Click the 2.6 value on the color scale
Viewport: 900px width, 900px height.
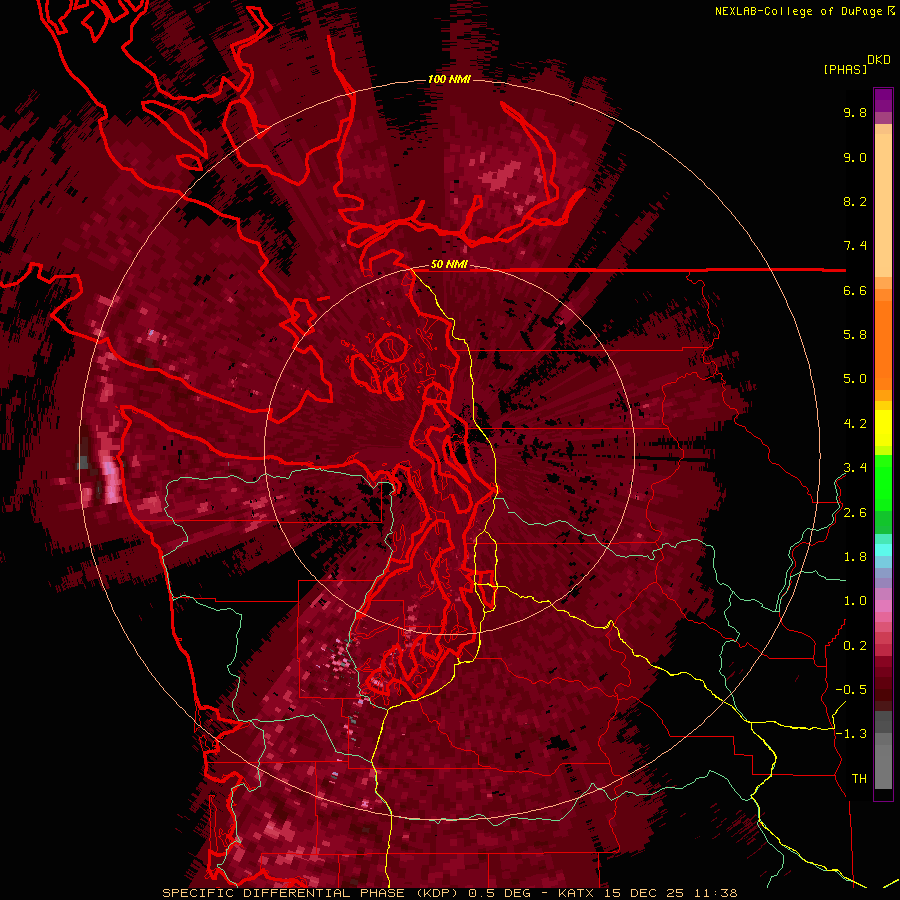[x=855, y=513]
